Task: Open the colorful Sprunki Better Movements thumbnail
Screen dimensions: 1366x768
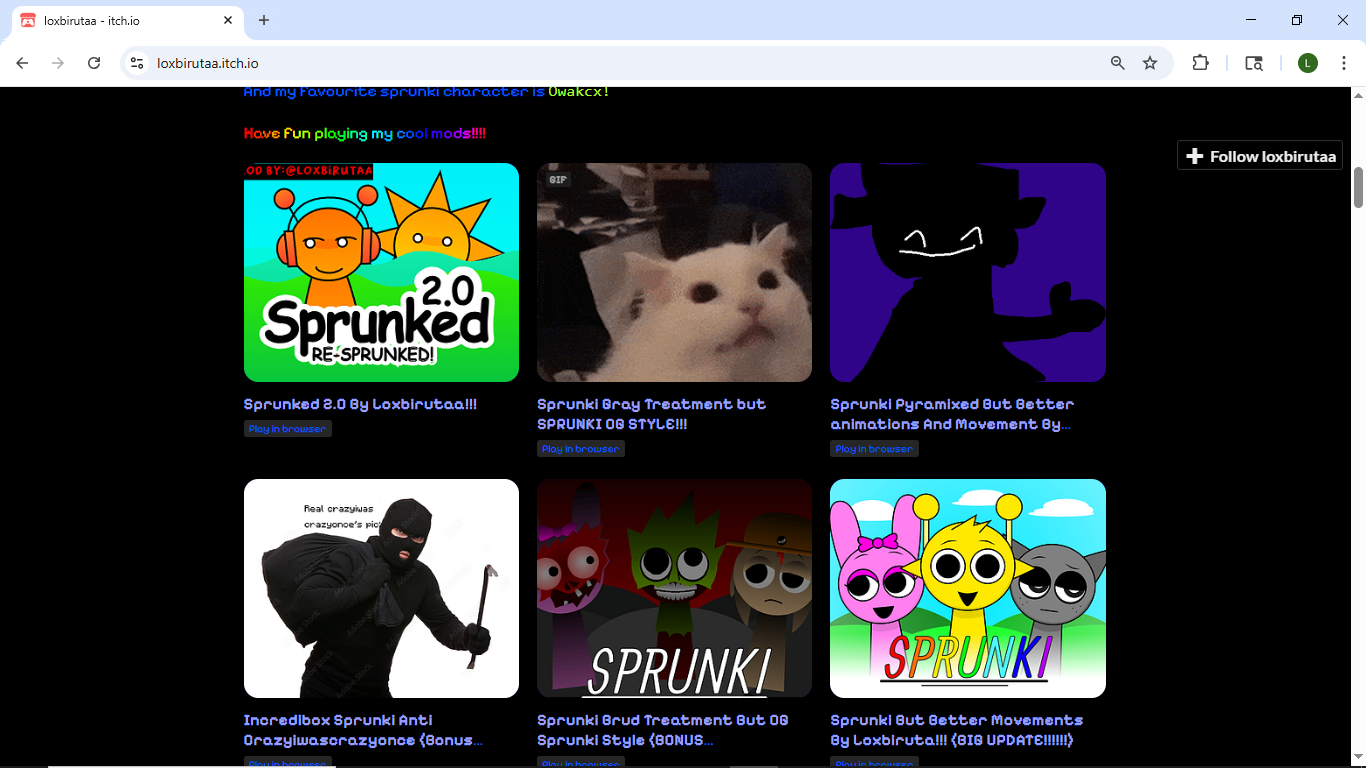Action: pos(968,588)
